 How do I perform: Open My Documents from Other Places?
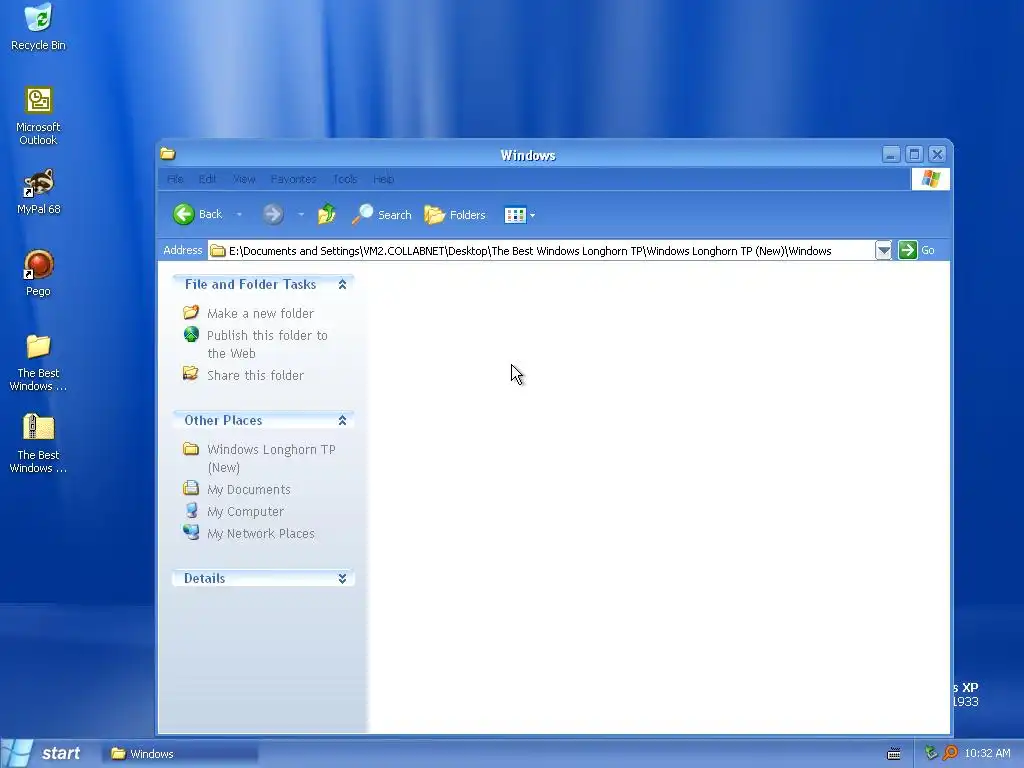pyautogui.click(x=249, y=490)
